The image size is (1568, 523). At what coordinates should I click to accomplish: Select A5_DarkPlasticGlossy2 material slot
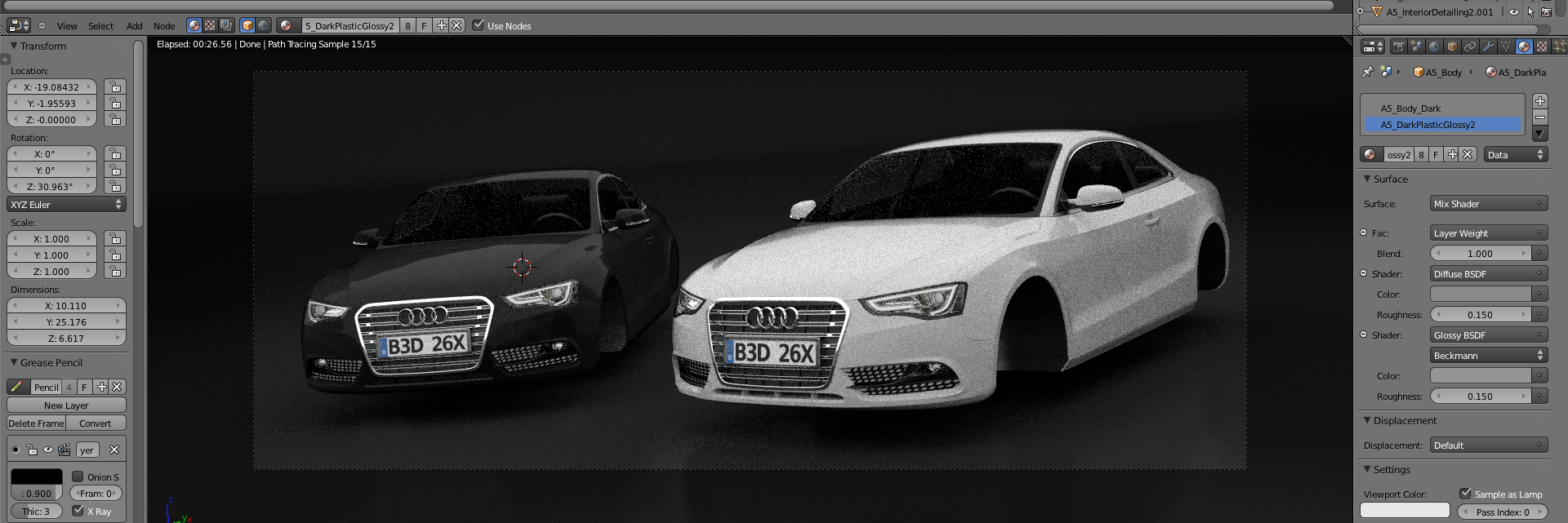click(x=1442, y=125)
